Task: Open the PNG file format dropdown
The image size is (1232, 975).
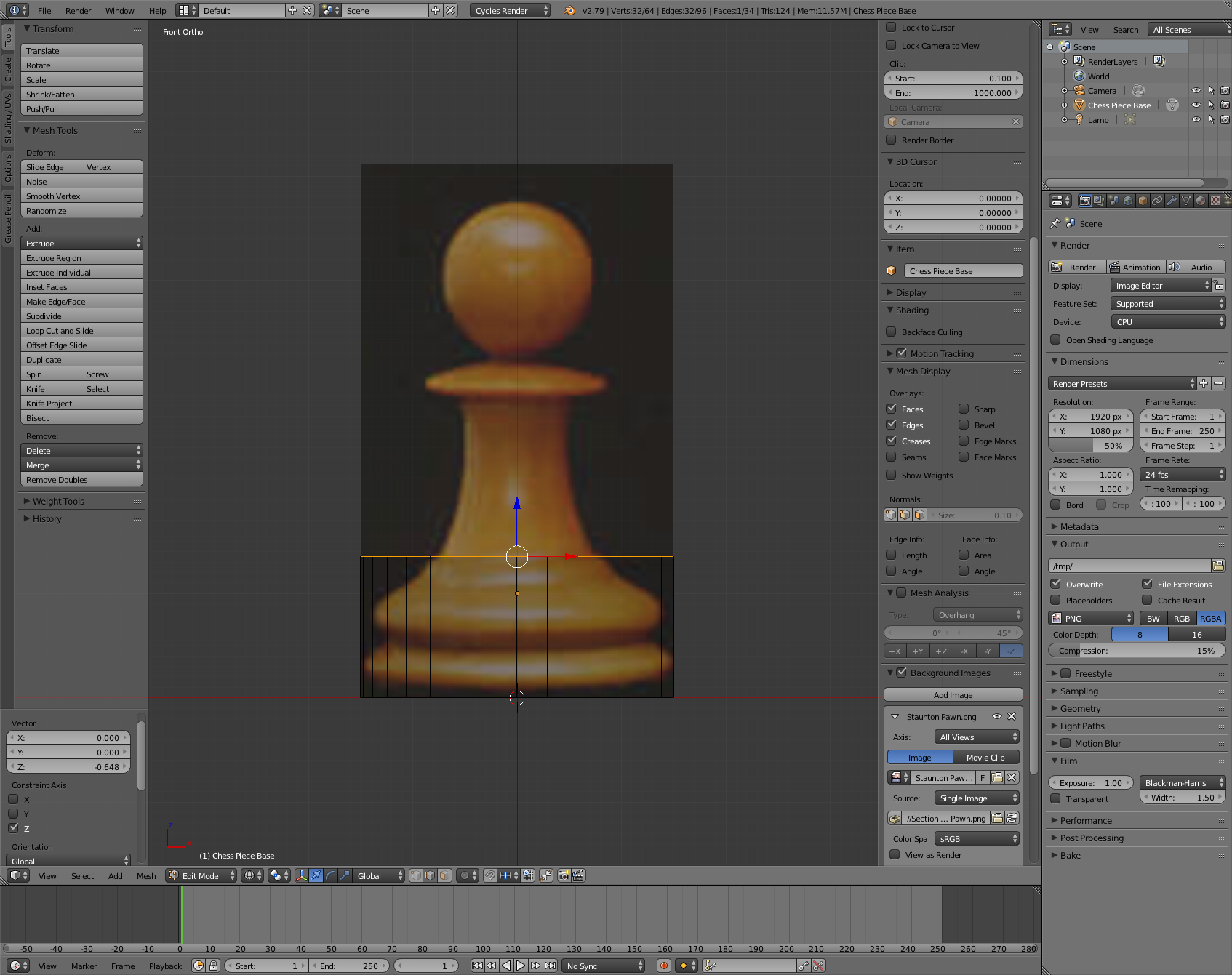Action: 1091,618
